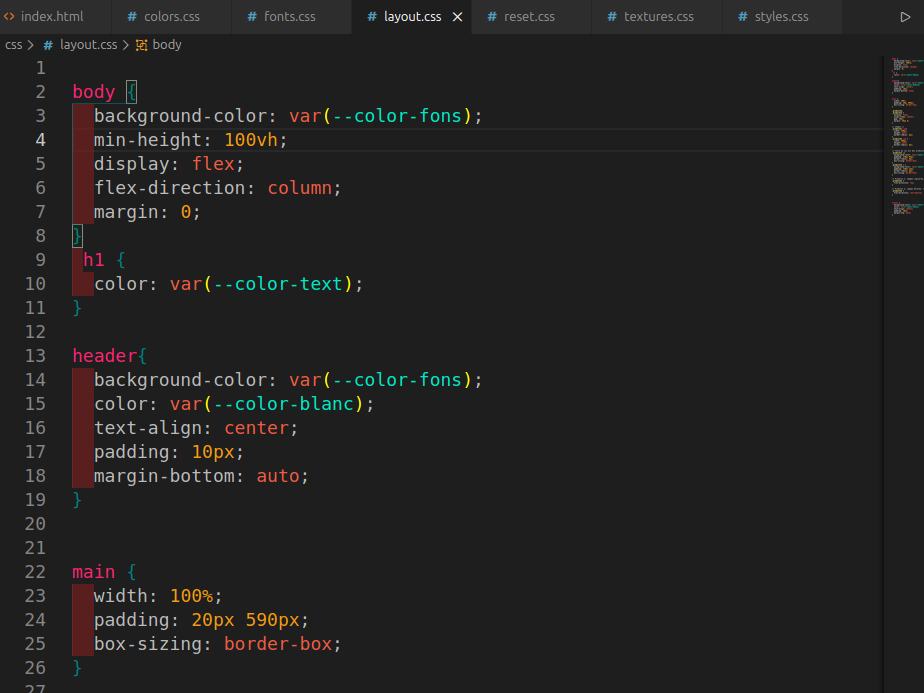Click the hash icon on colors.css tab
The height and width of the screenshot is (693, 924).
132,17
